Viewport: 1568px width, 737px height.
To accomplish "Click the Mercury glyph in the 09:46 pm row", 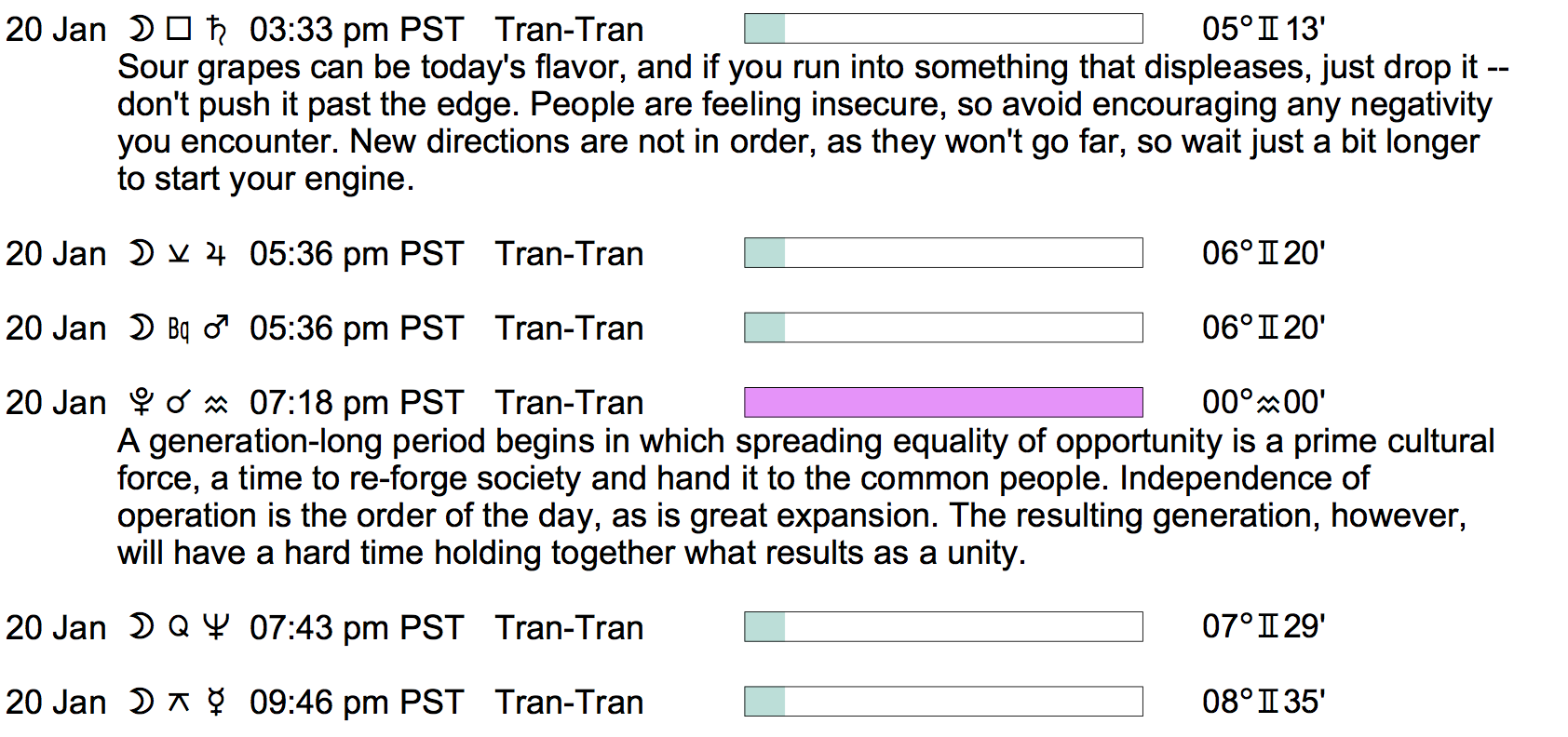I will 216,702.
